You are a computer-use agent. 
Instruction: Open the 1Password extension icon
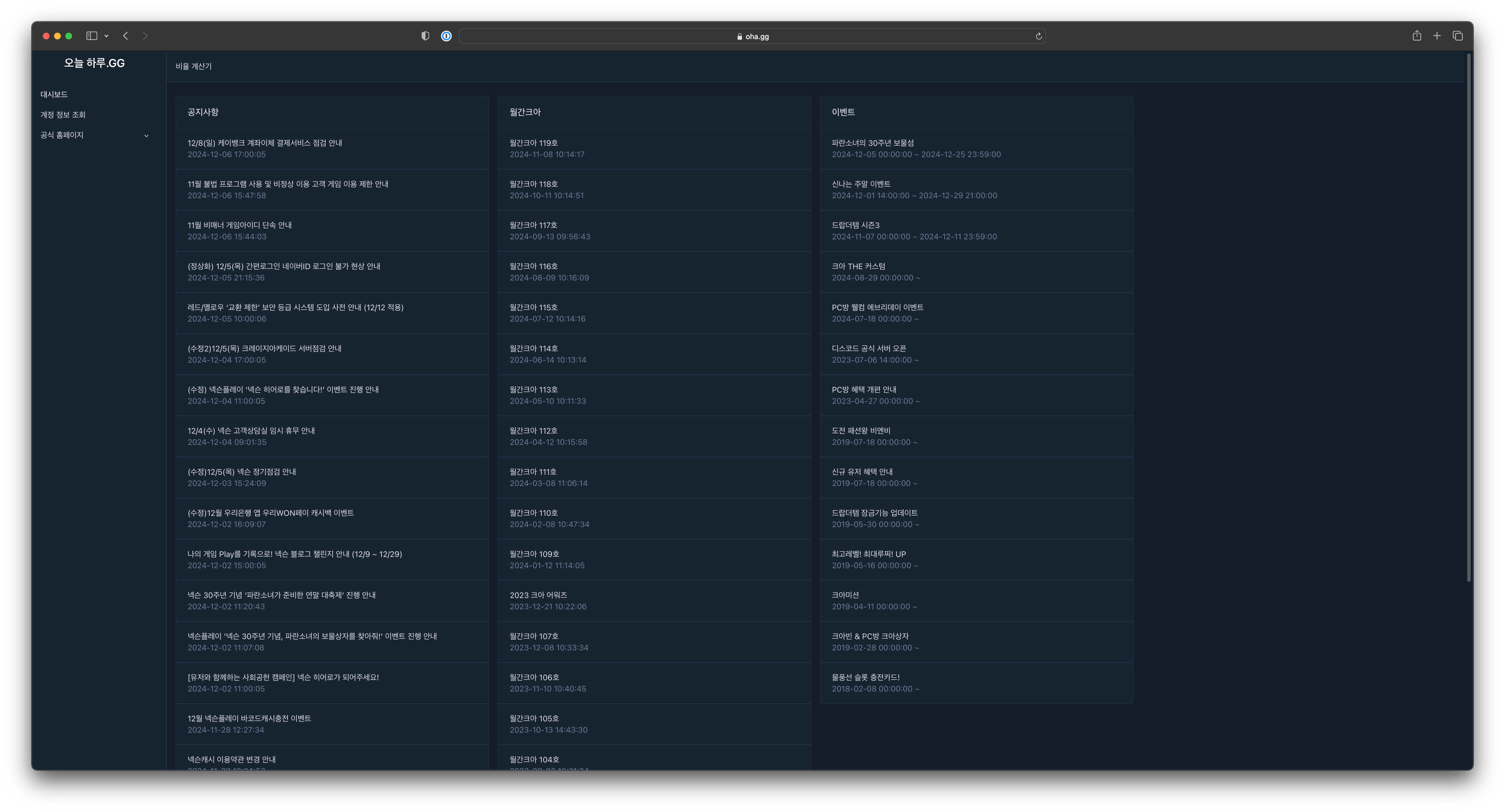(446, 36)
